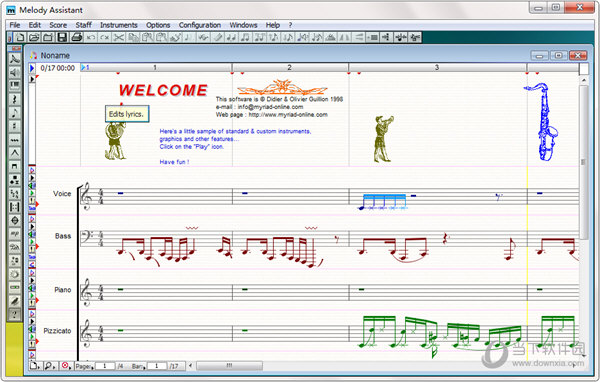Open the red target dropdown at bottom
This screenshot has height=382, width=600.
click(x=66, y=366)
